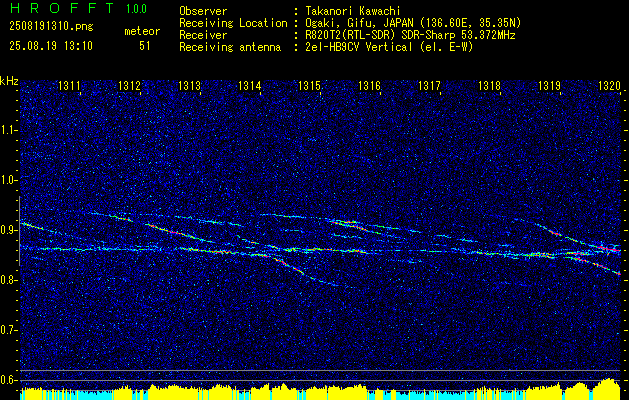Viewport: 629px width, 400px height.
Task: Click the 'Receiver' field label
Action: pos(203,35)
